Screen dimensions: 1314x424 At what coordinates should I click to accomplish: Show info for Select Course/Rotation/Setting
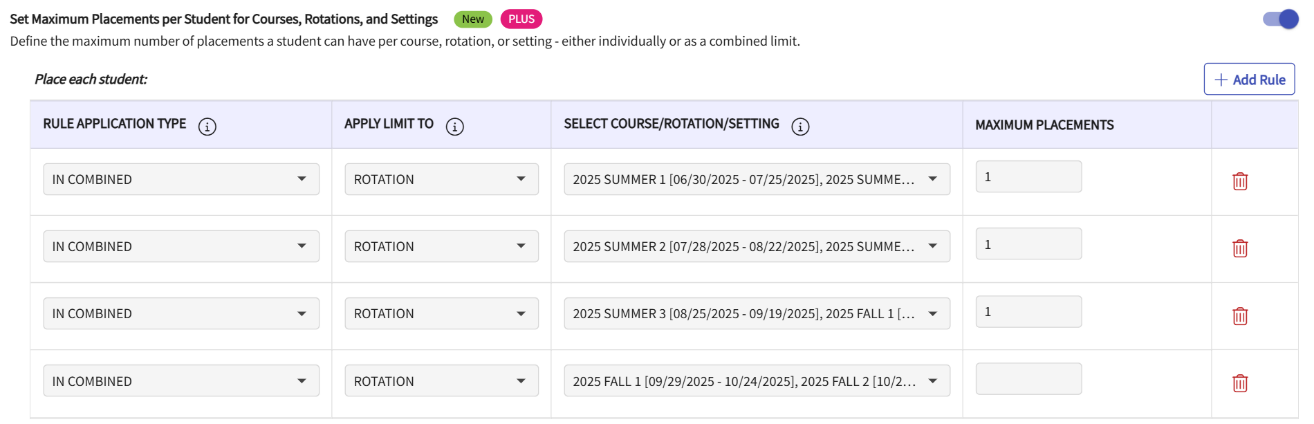pos(800,126)
